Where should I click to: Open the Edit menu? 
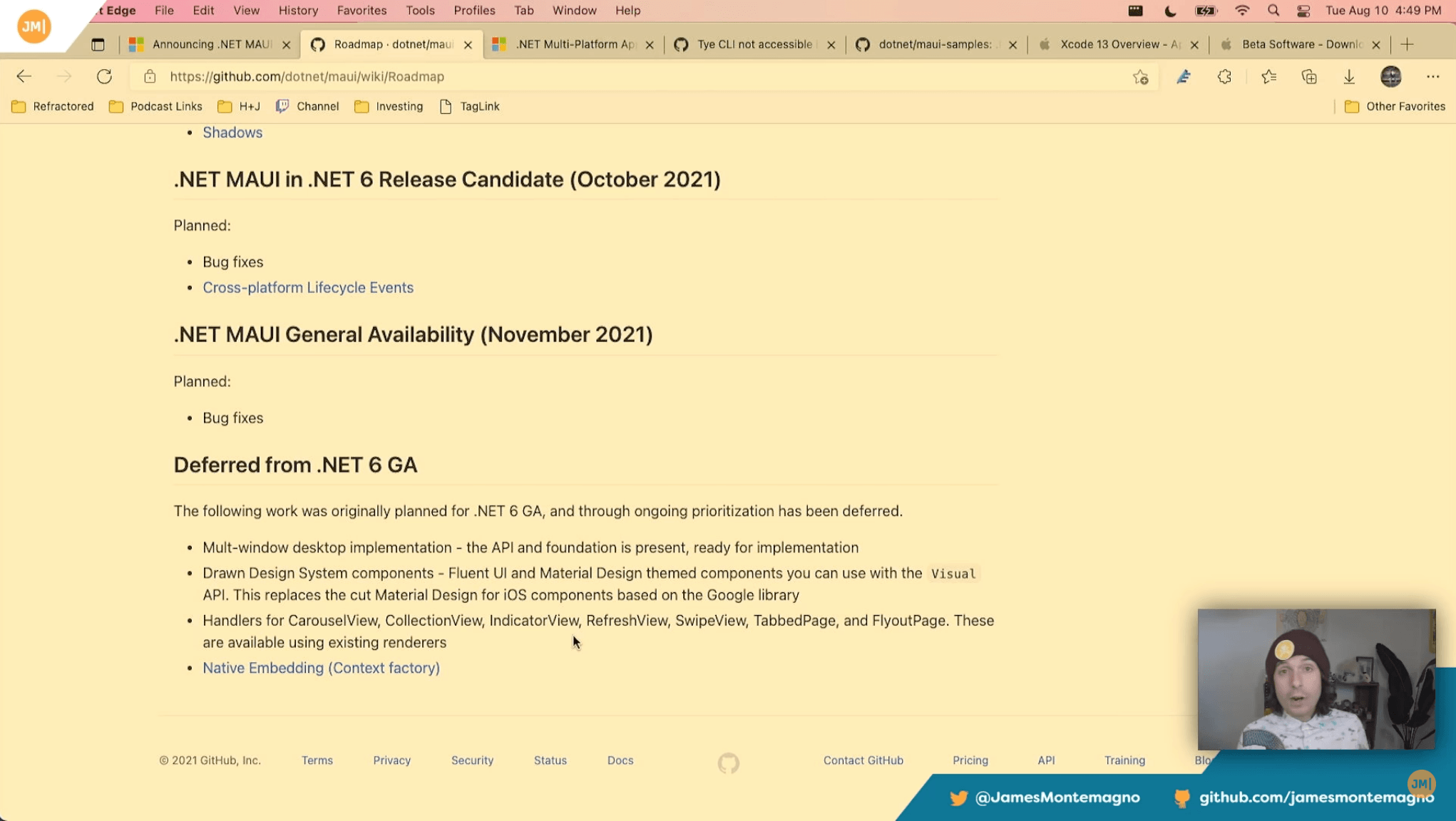pos(203,11)
